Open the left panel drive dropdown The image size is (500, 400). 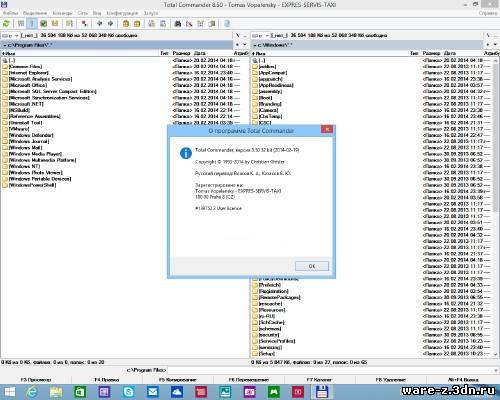point(10,35)
